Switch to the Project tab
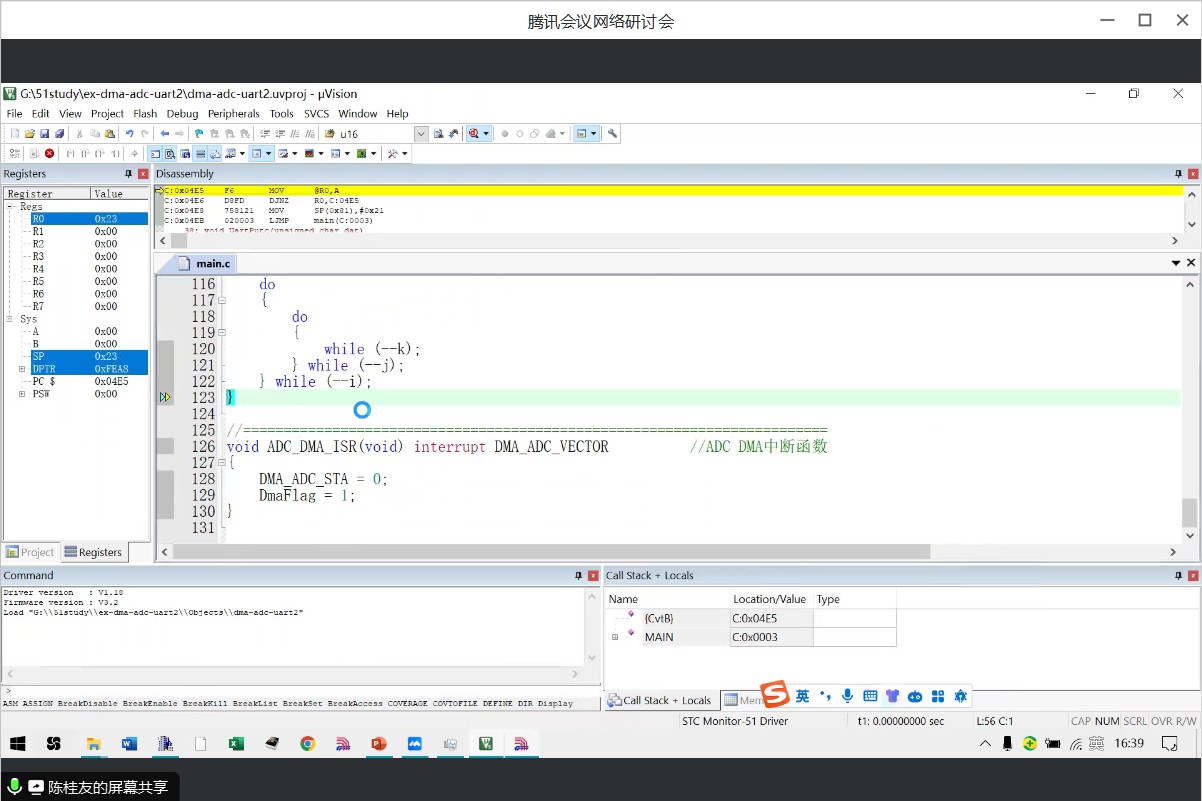The width and height of the screenshot is (1202, 801). click(x=31, y=552)
